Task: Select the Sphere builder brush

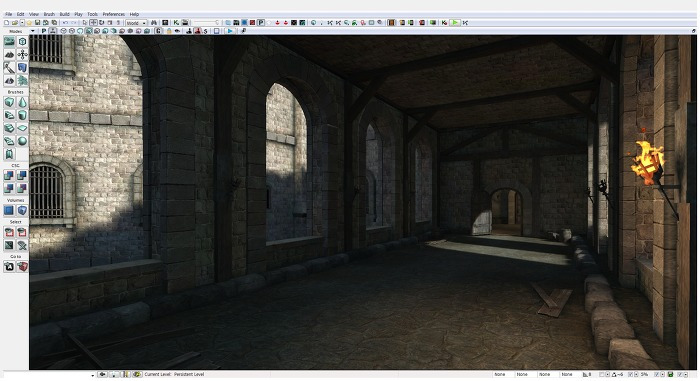Action: point(22,141)
